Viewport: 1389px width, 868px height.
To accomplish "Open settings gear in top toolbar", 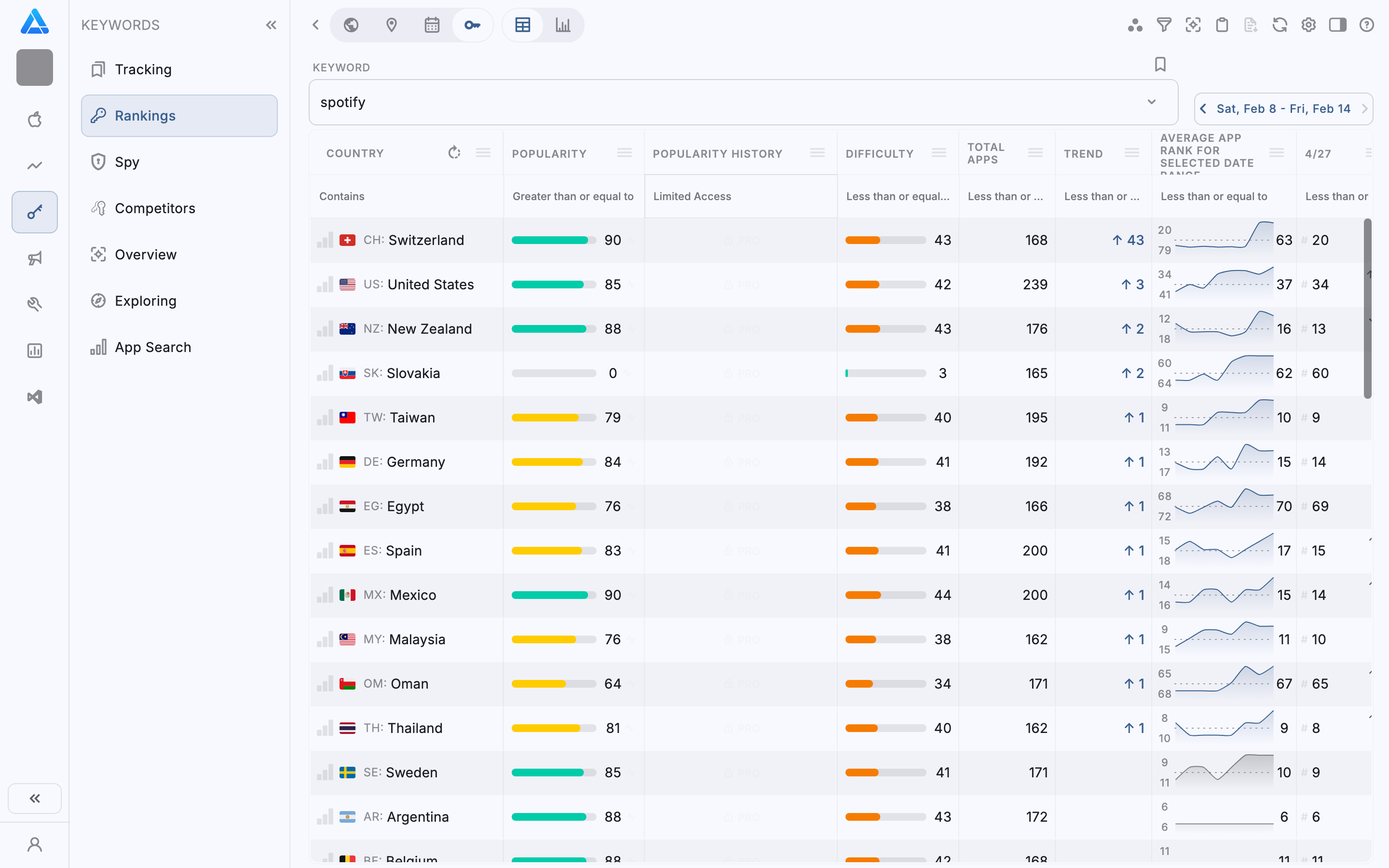I will tap(1308, 25).
